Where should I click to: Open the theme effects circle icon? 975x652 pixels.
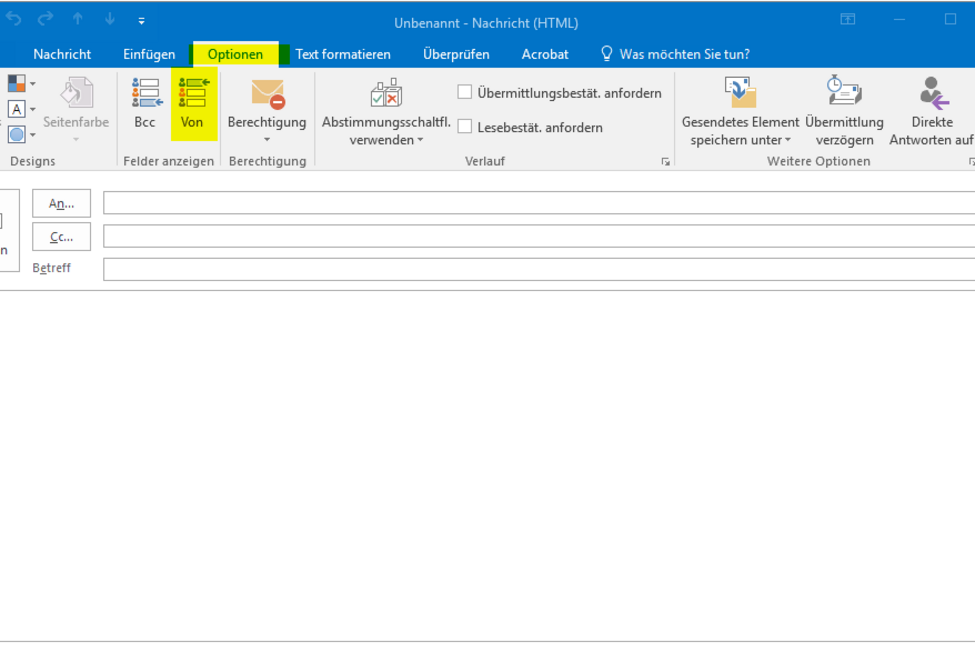tap(18, 134)
